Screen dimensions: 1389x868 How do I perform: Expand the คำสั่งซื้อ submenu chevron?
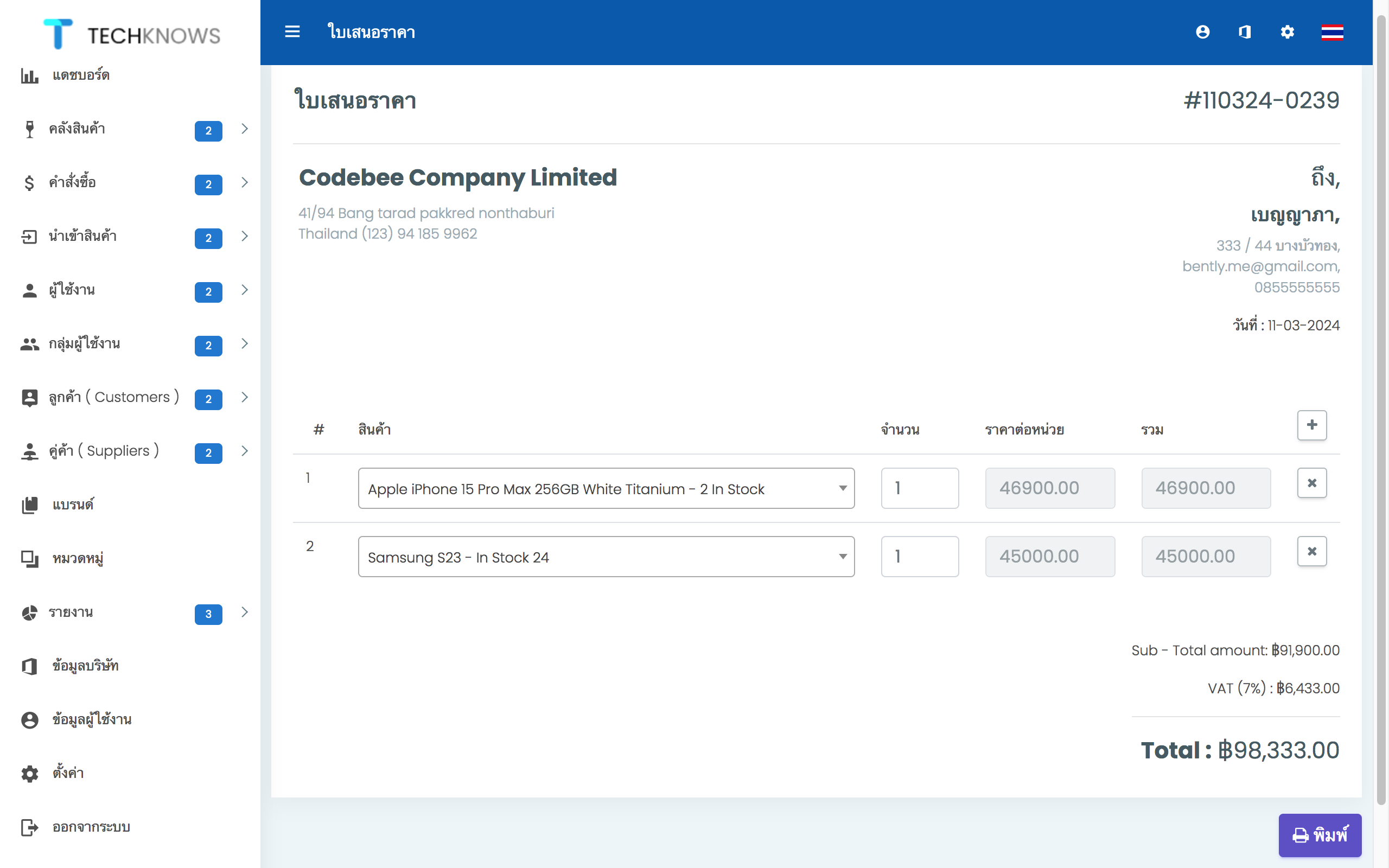[245, 183]
